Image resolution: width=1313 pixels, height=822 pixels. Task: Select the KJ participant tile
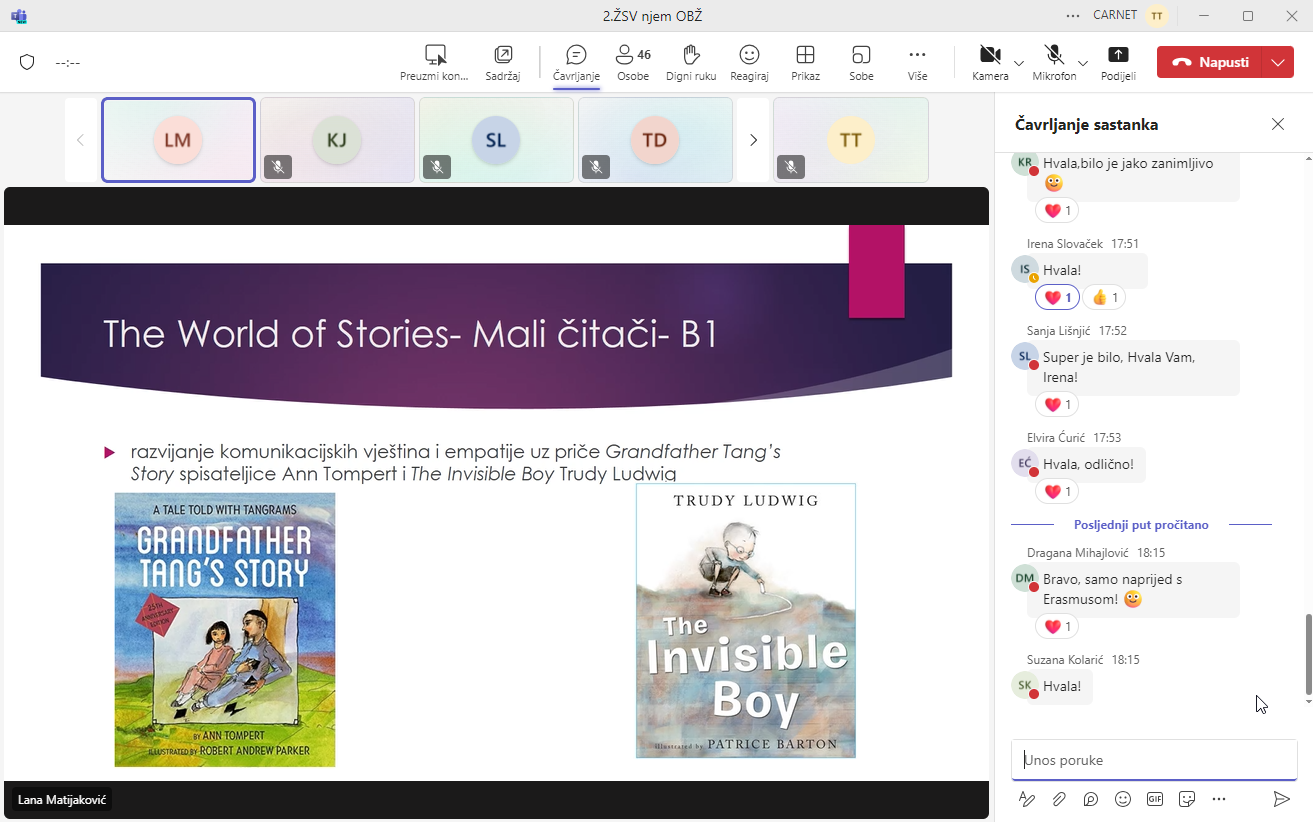tap(337, 140)
